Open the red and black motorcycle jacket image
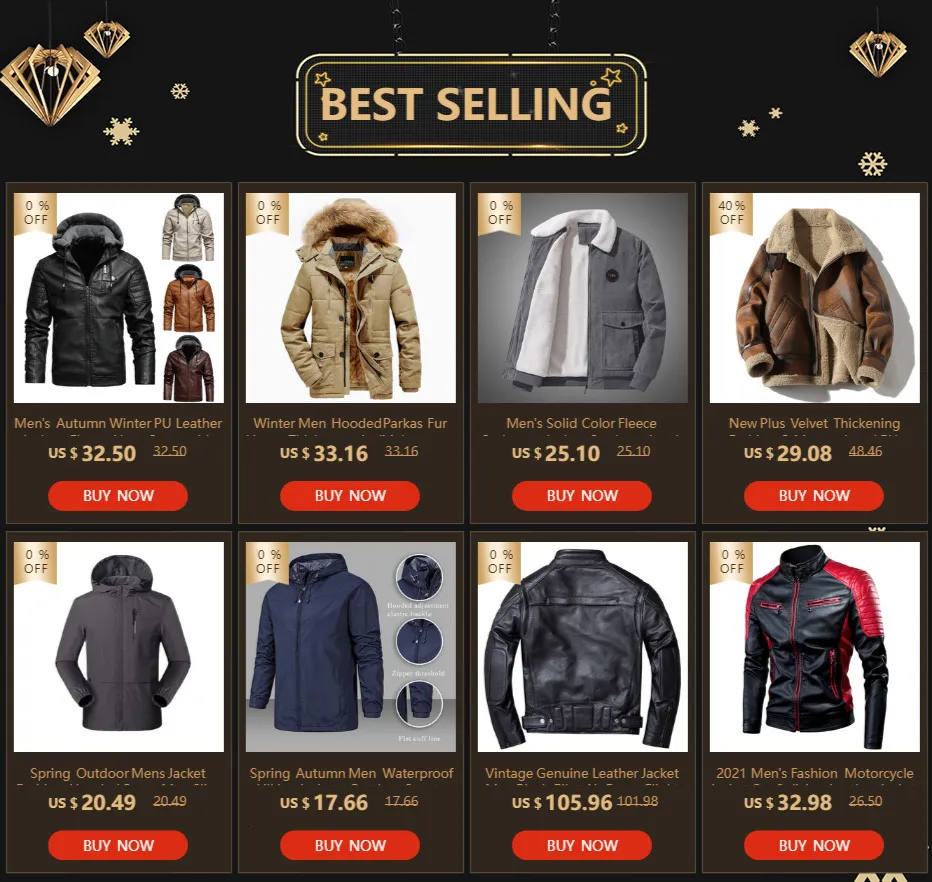 (x=814, y=647)
